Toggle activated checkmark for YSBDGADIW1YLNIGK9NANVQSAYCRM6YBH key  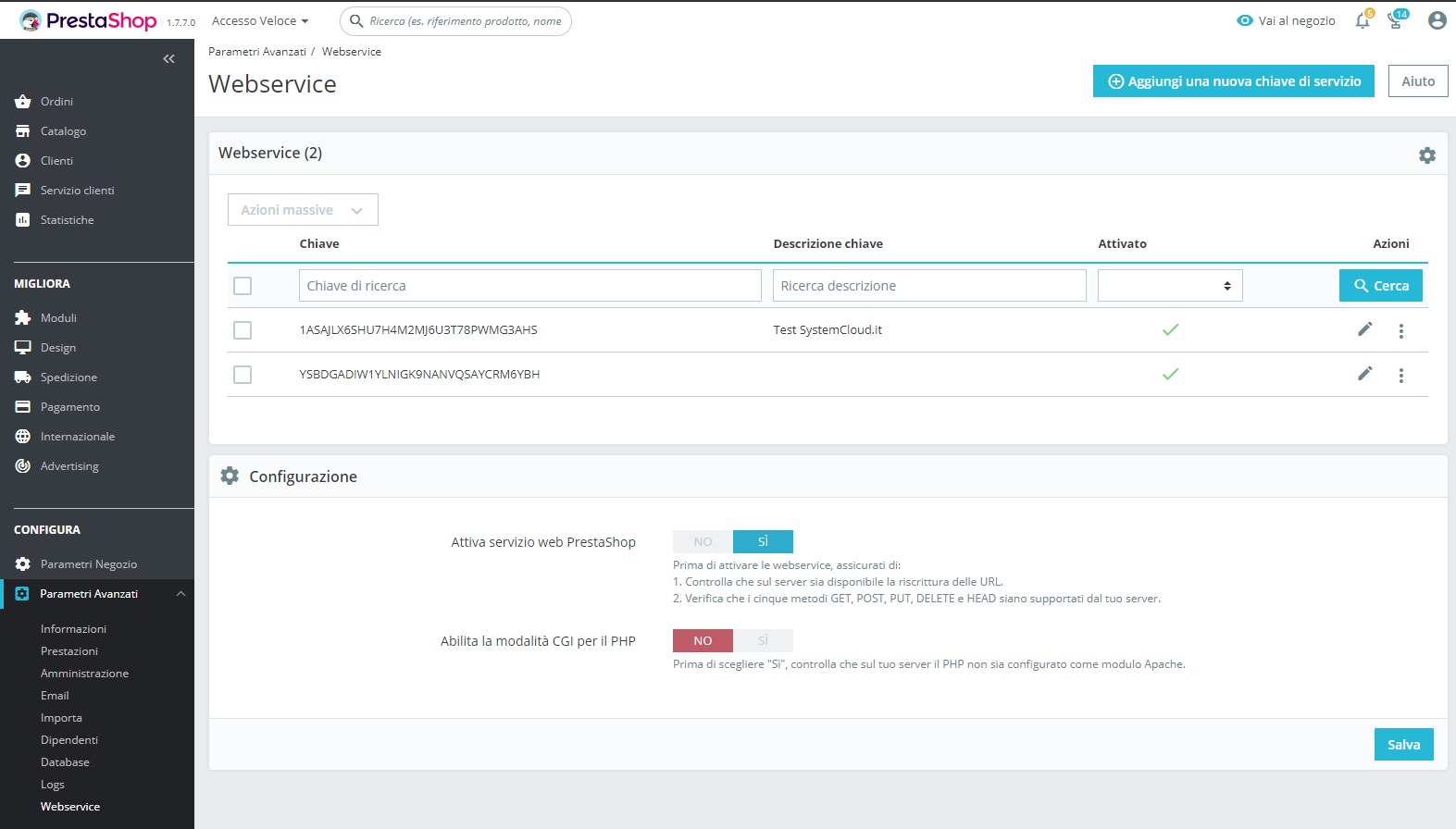tap(1170, 374)
